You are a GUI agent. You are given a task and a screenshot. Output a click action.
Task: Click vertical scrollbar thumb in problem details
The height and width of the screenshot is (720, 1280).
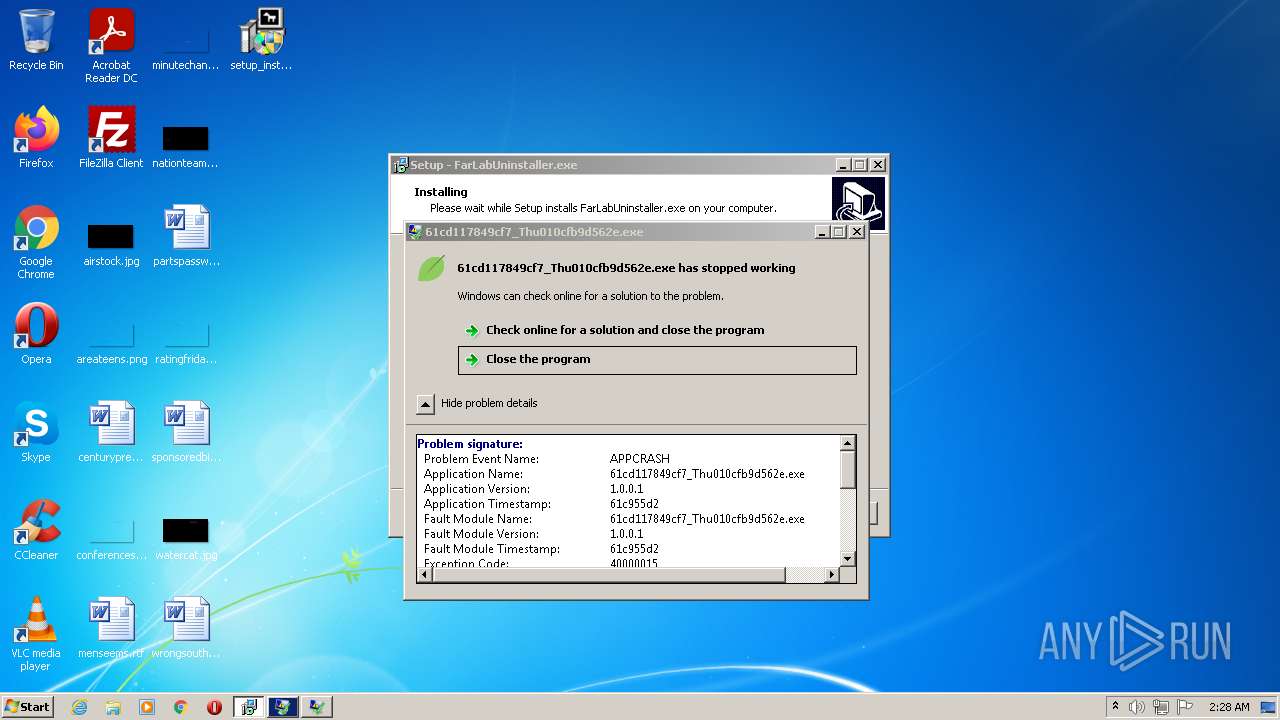pos(847,470)
